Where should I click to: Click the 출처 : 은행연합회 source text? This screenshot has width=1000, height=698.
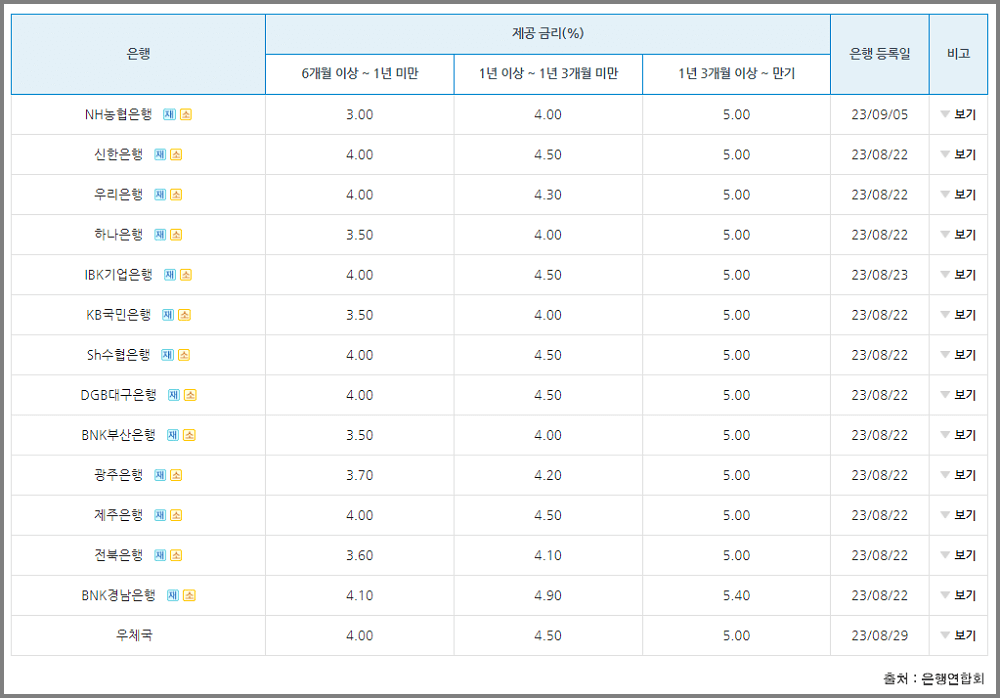[934, 679]
